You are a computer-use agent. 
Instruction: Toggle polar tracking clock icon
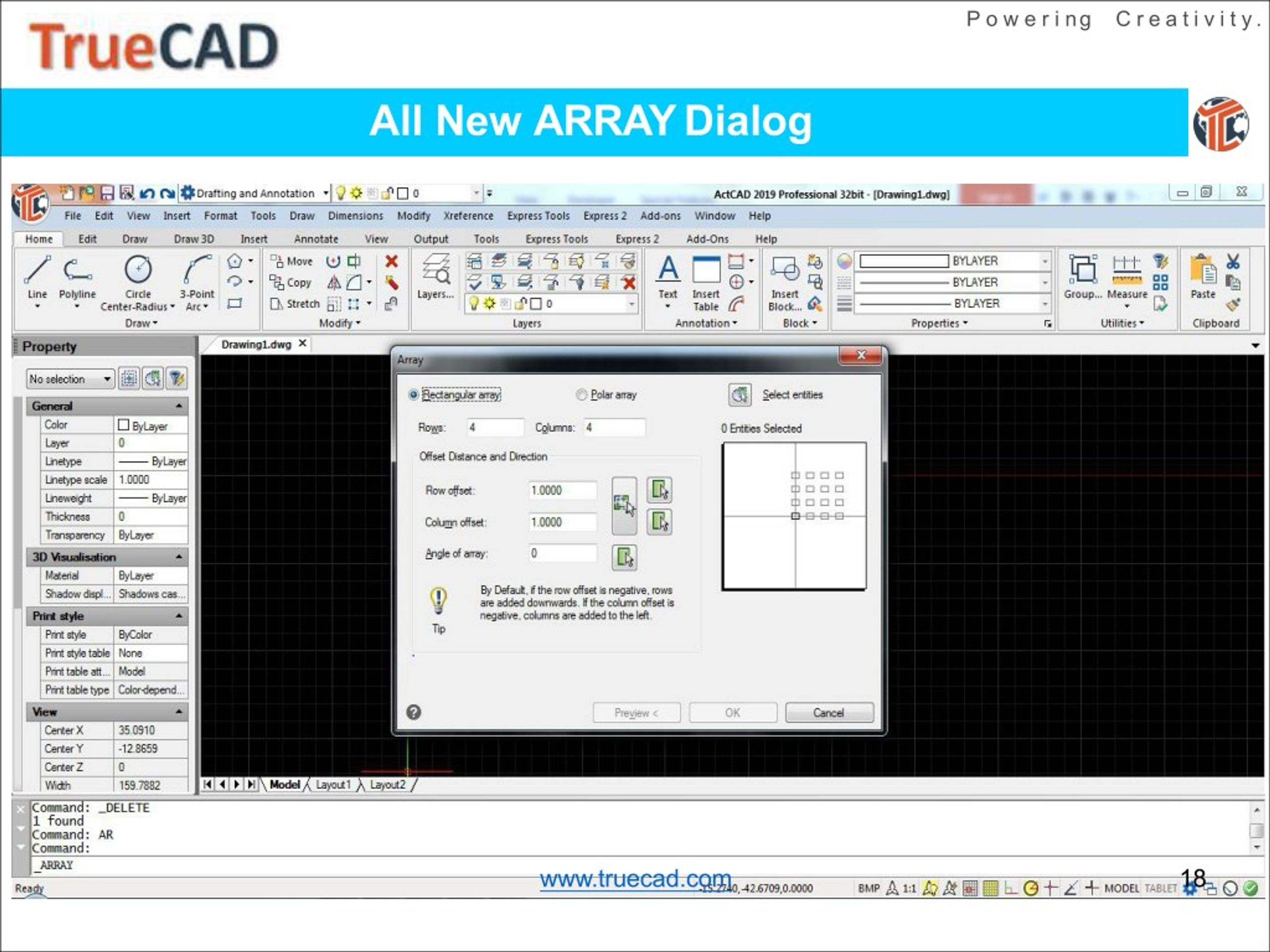pyautogui.click(x=1030, y=889)
